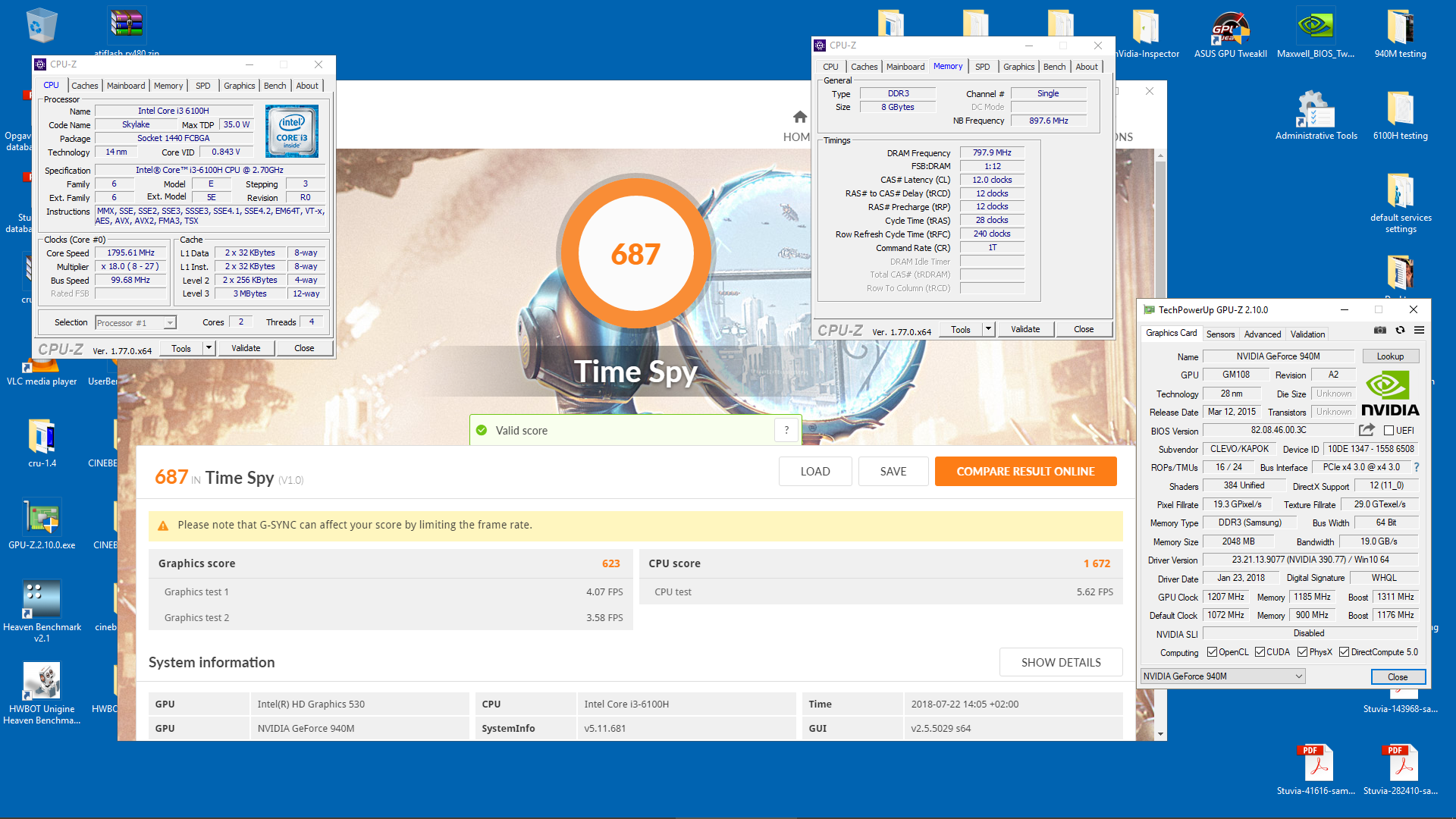Expand the Tools arrow in right CPU-Z window
Screen dimensions: 1456x819
[988, 329]
